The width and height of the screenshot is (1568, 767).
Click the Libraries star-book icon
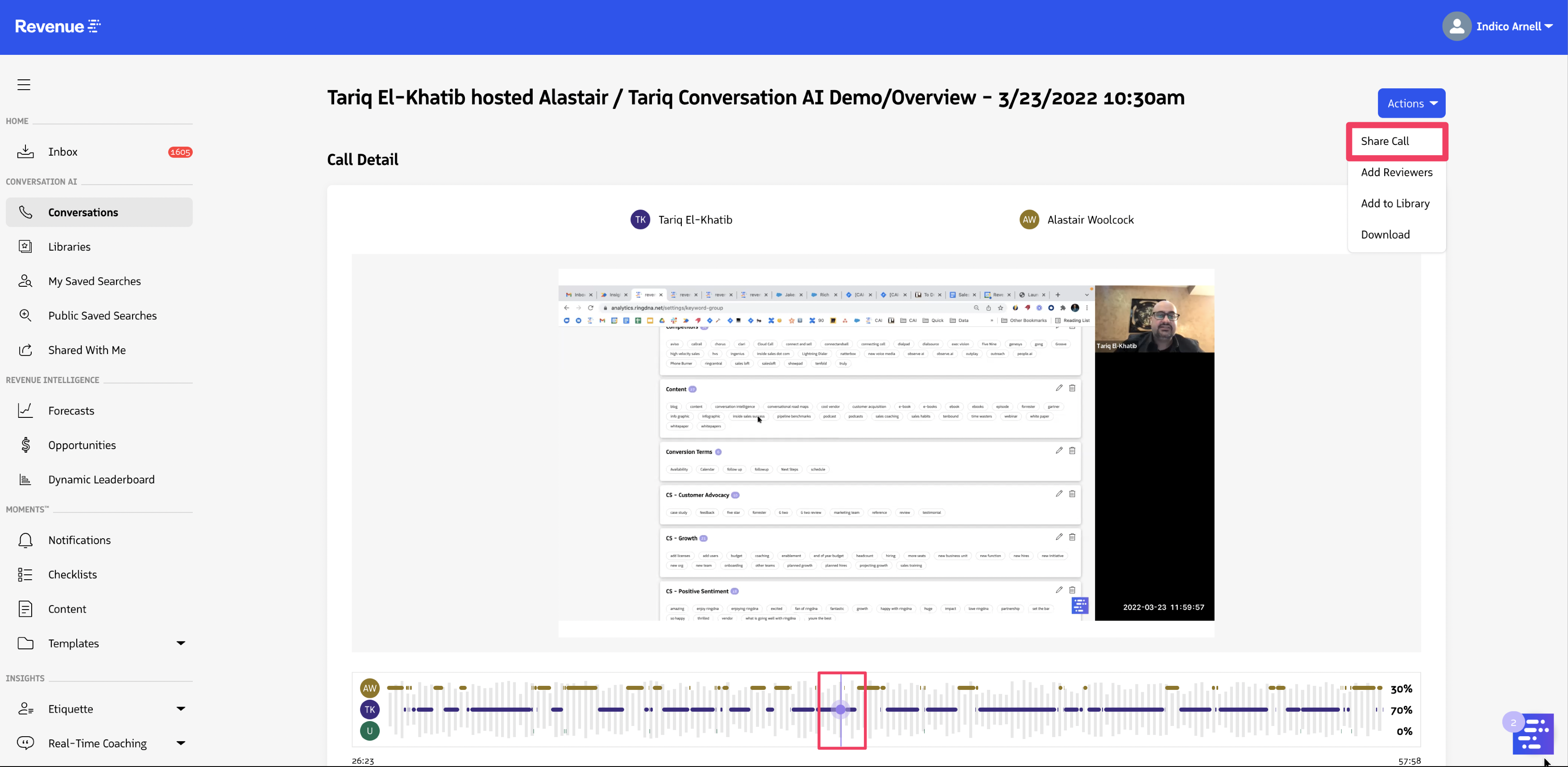[x=25, y=246]
